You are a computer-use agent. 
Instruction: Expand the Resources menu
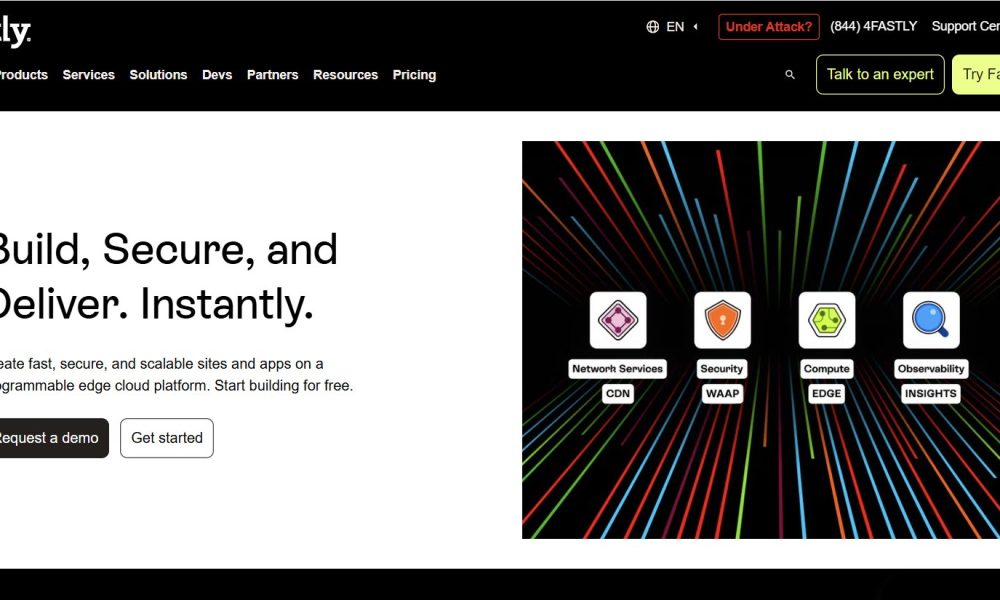(345, 75)
